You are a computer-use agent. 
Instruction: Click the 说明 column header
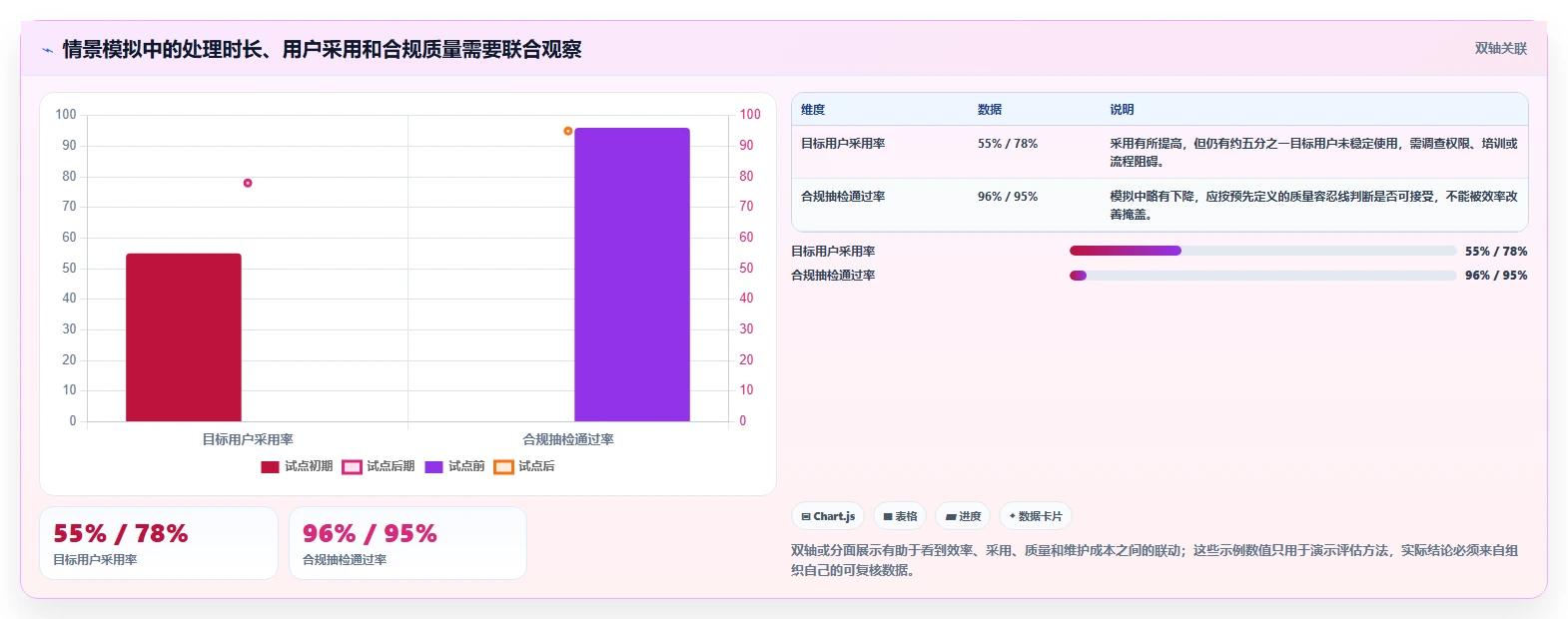click(1122, 110)
